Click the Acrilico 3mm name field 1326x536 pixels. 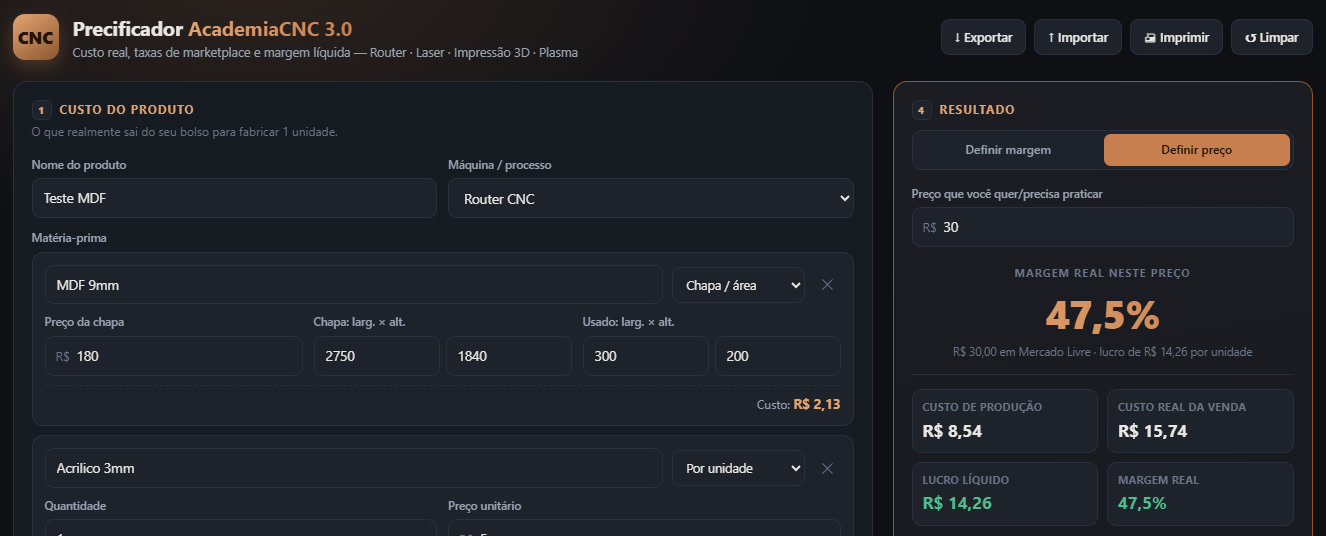tap(353, 468)
